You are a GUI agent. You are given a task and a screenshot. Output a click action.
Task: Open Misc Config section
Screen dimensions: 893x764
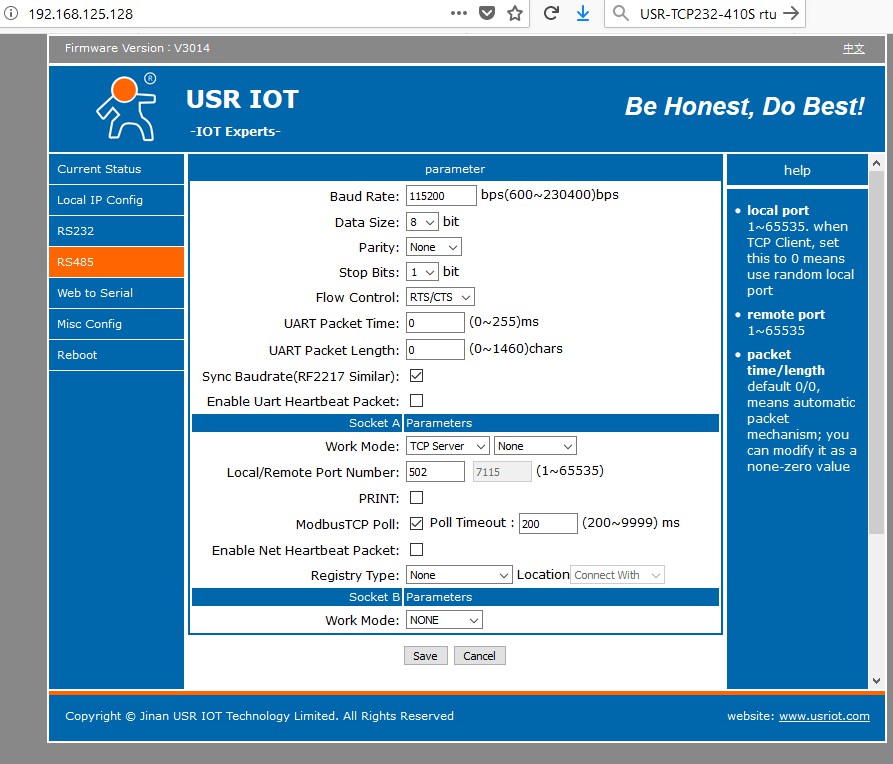116,323
